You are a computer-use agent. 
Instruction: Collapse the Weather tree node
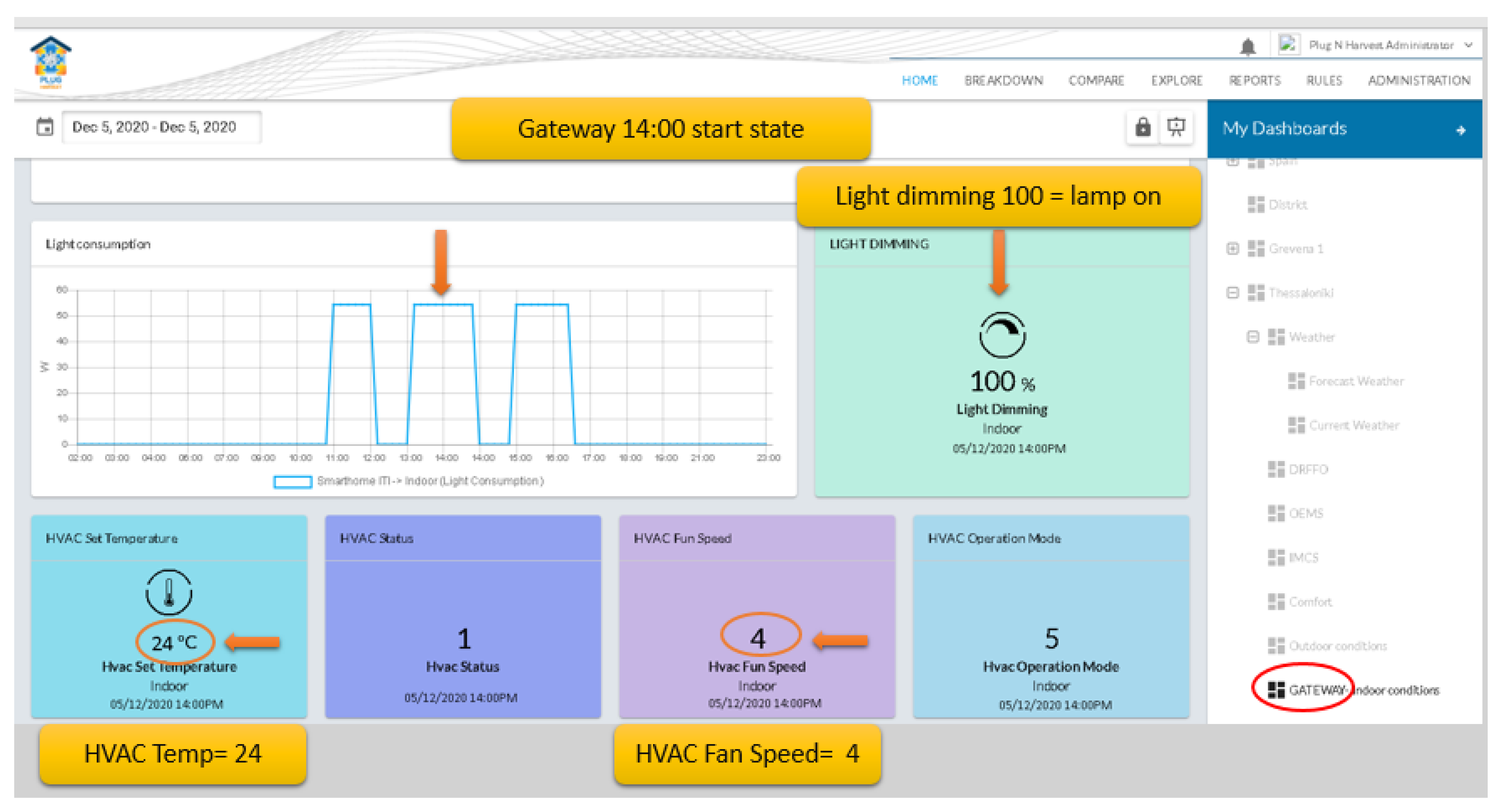[x=1252, y=337]
